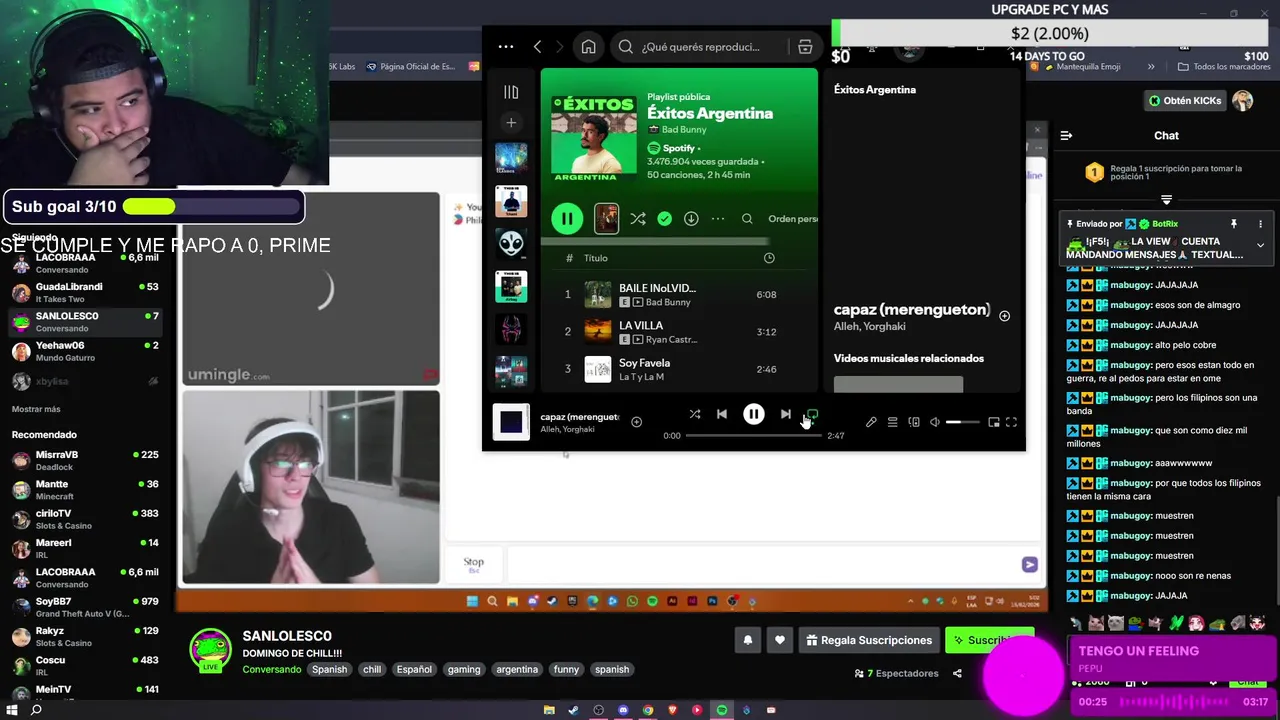Open Spotify from Windows taskbar

[x=722, y=710]
